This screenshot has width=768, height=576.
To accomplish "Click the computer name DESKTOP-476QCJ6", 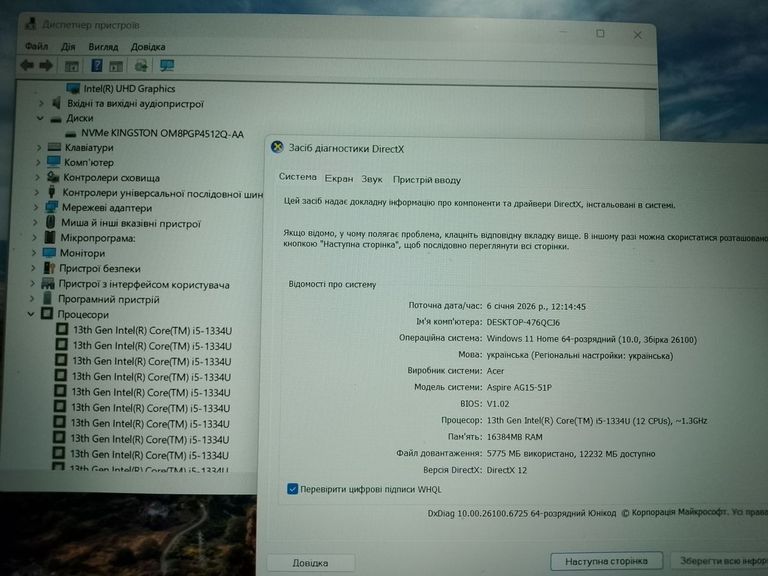I will tap(523, 322).
